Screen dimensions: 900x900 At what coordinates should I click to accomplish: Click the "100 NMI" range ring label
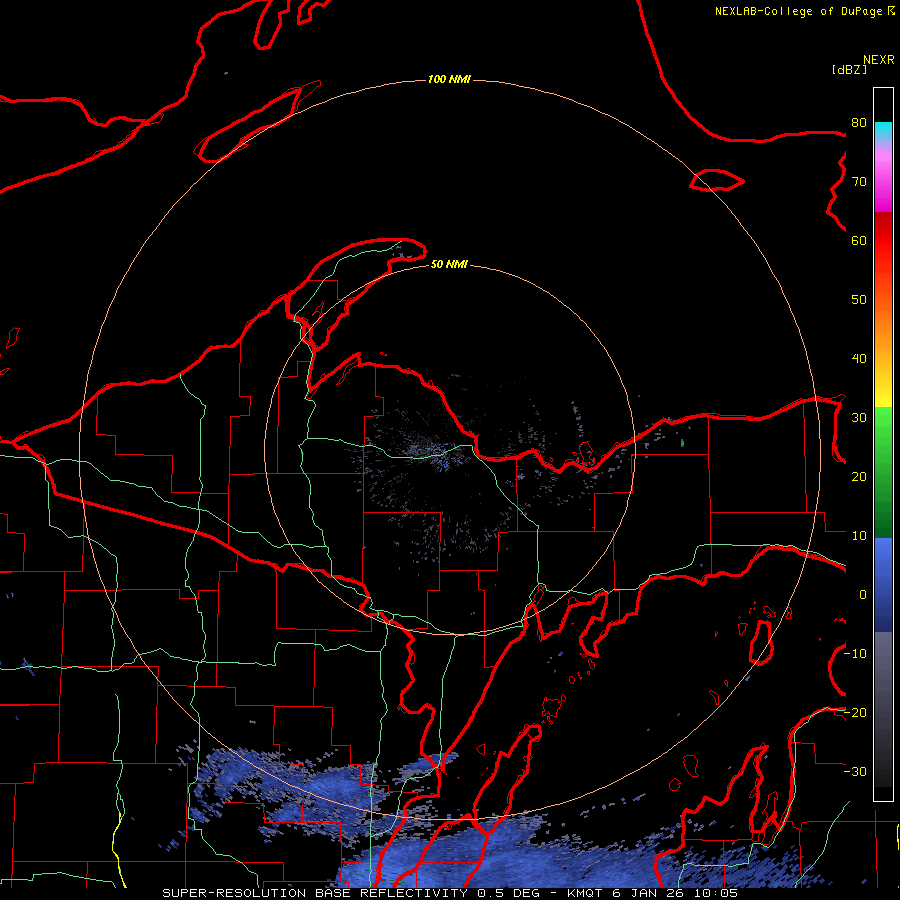449,79
